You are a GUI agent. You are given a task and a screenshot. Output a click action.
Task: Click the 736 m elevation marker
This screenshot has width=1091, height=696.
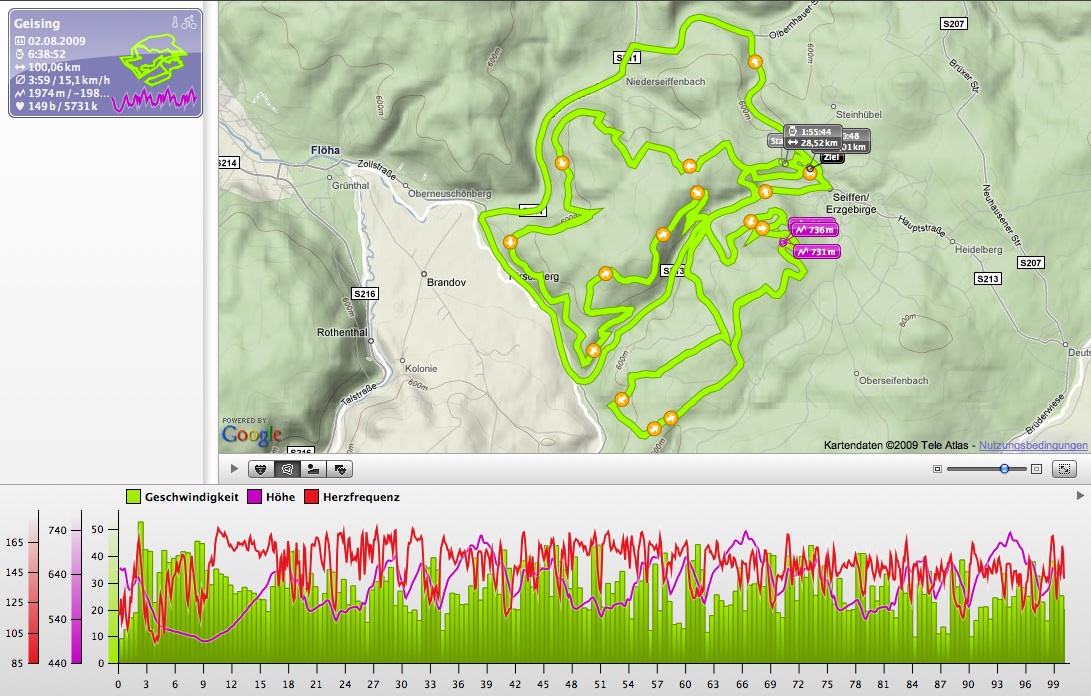814,230
